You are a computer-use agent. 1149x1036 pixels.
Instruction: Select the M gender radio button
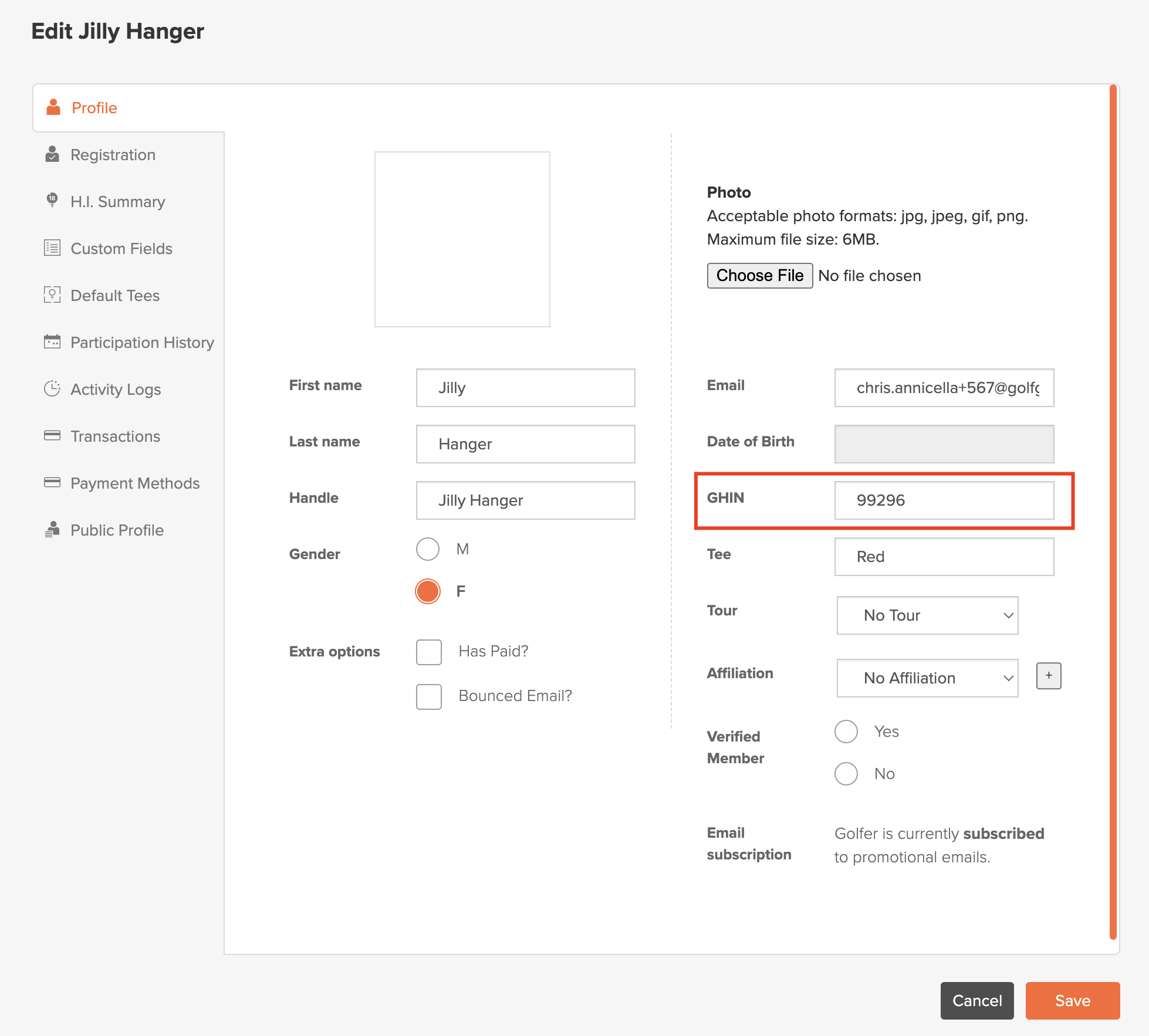(428, 549)
